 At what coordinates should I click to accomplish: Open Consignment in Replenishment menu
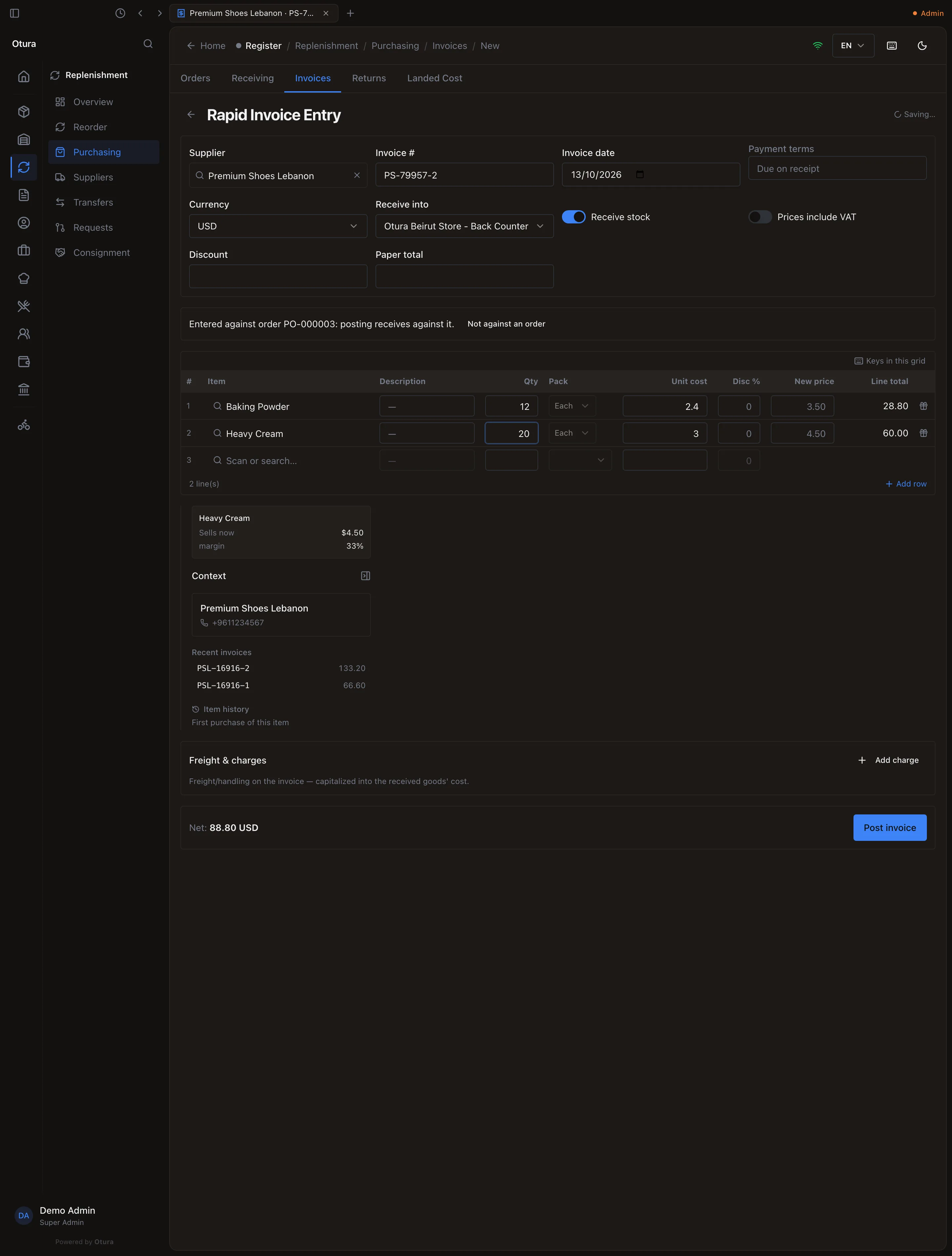104,253
